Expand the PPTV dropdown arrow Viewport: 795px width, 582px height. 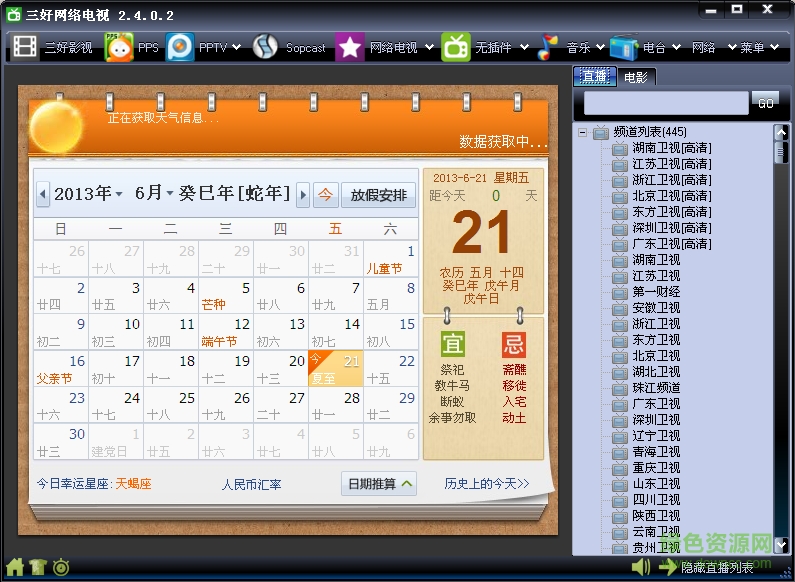[x=236, y=47]
